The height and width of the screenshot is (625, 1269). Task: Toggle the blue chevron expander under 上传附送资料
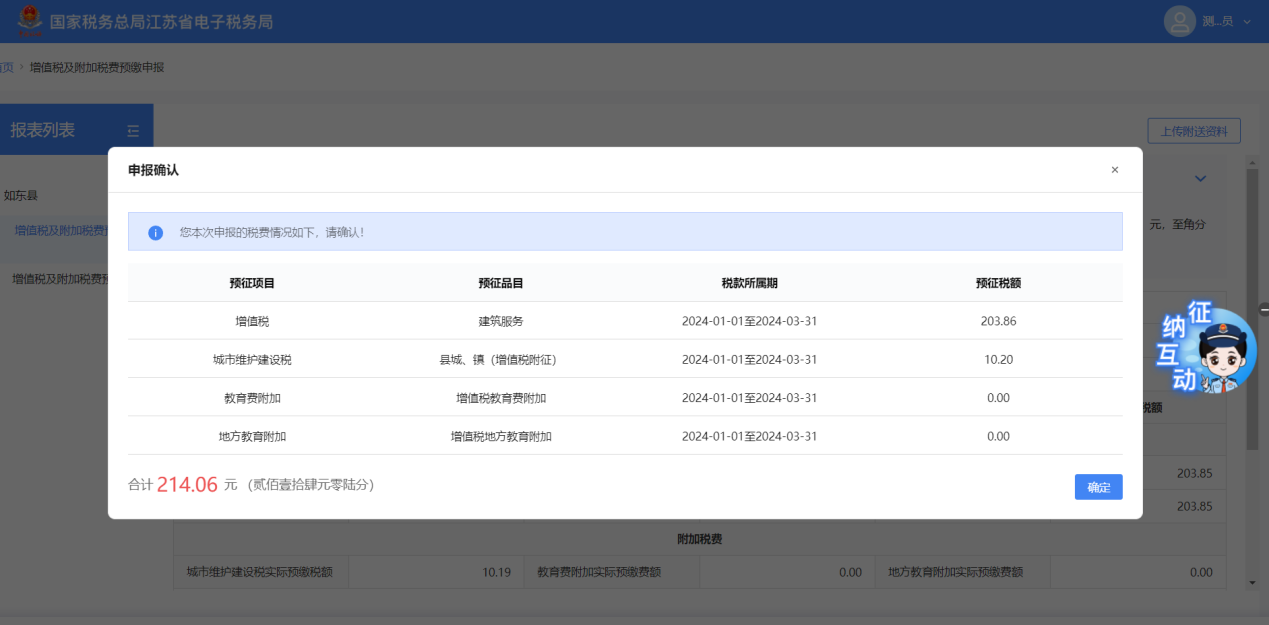1200,179
